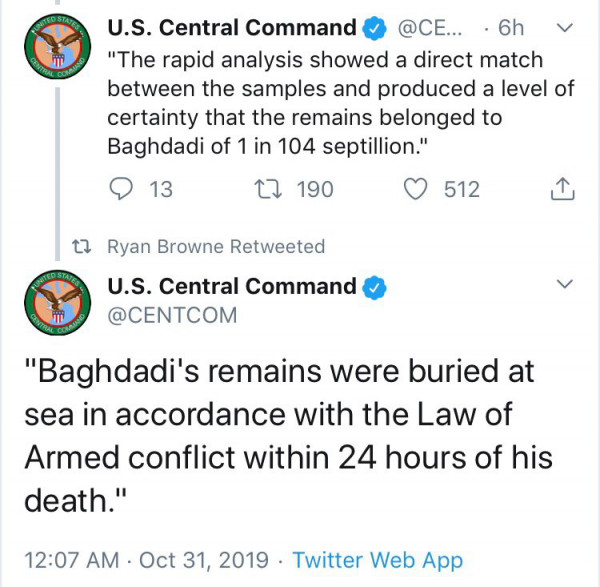Click the reply icon with 13 replies
Image resolution: width=600 pixels, height=587 pixels.
tap(122, 189)
